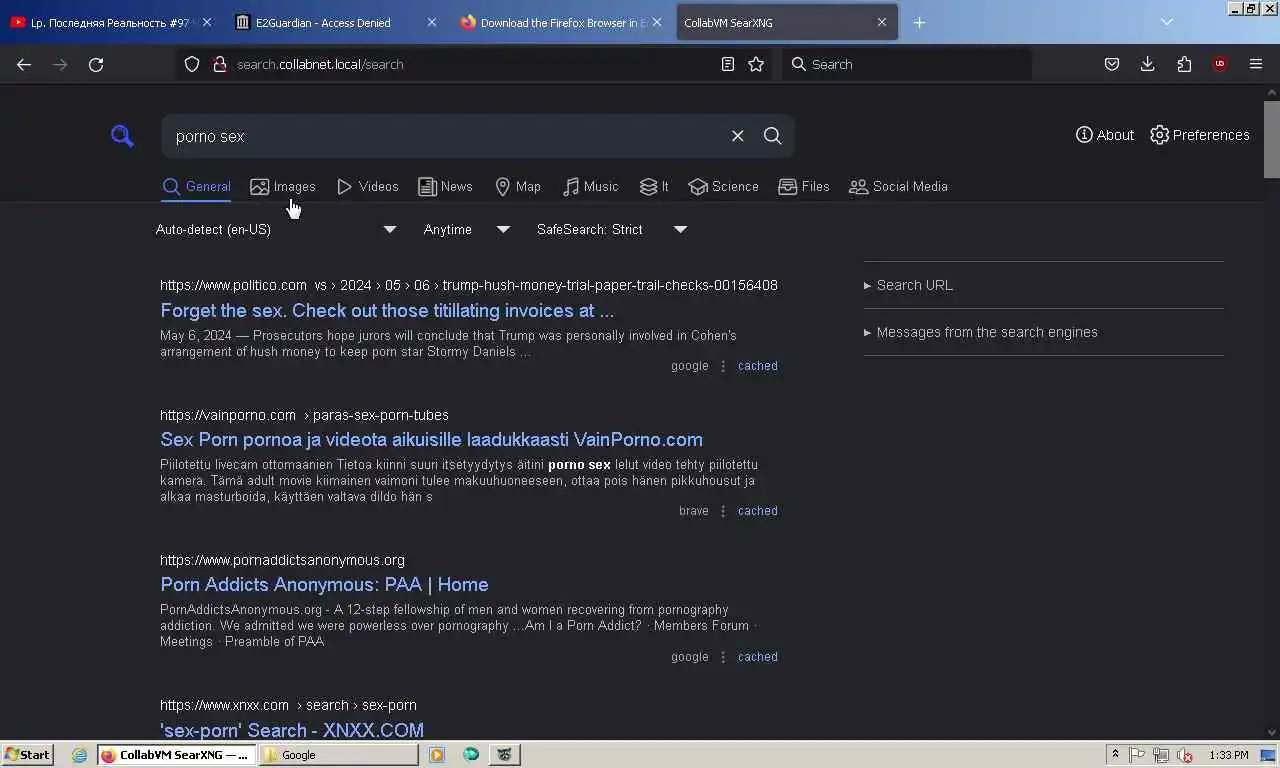The width and height of the screenshot is (1280, 768).
Task: Open the Anytime time range dropdown
Action: pos(466,229)
